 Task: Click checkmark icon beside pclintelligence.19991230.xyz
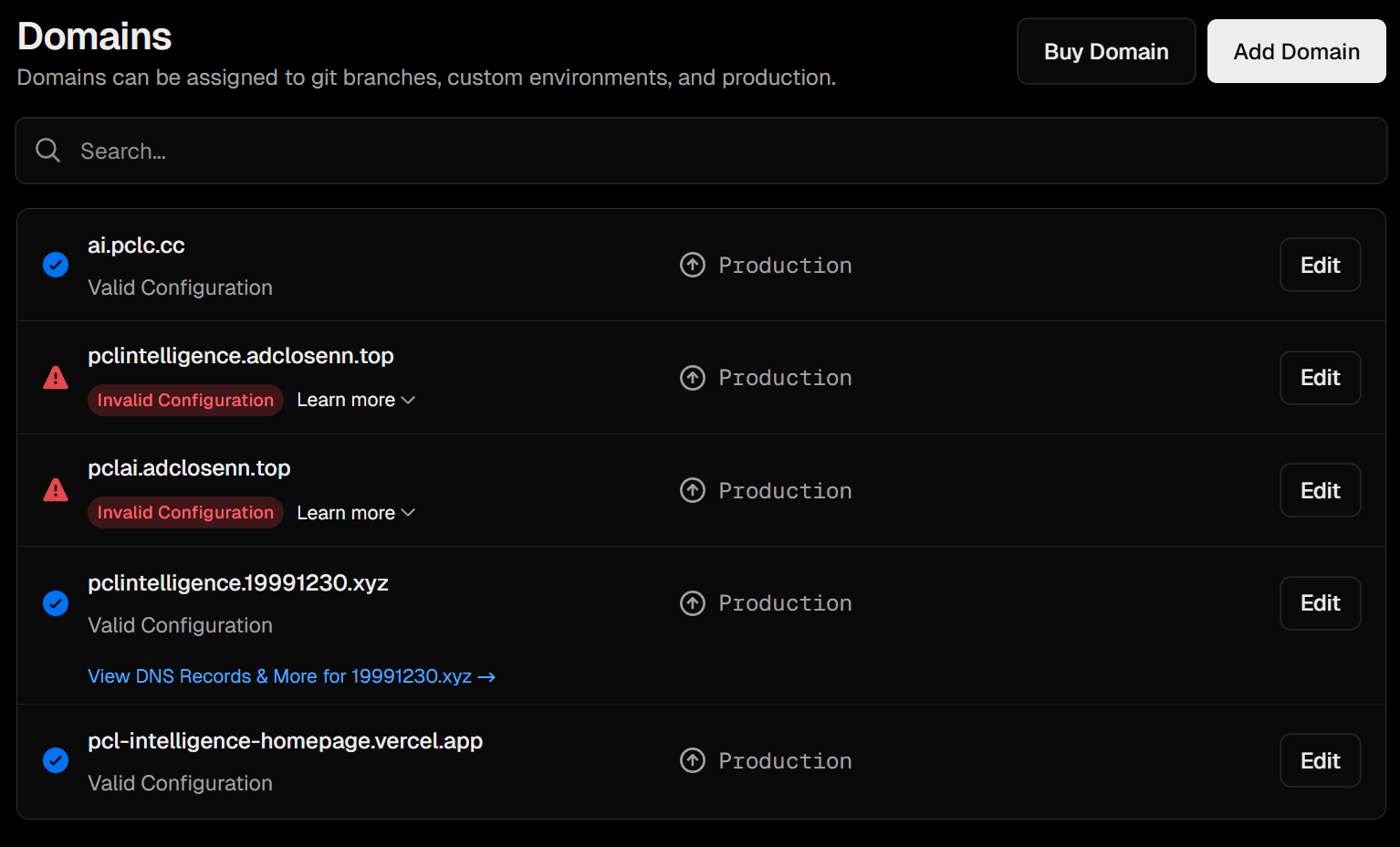click(x=56, y=603)
